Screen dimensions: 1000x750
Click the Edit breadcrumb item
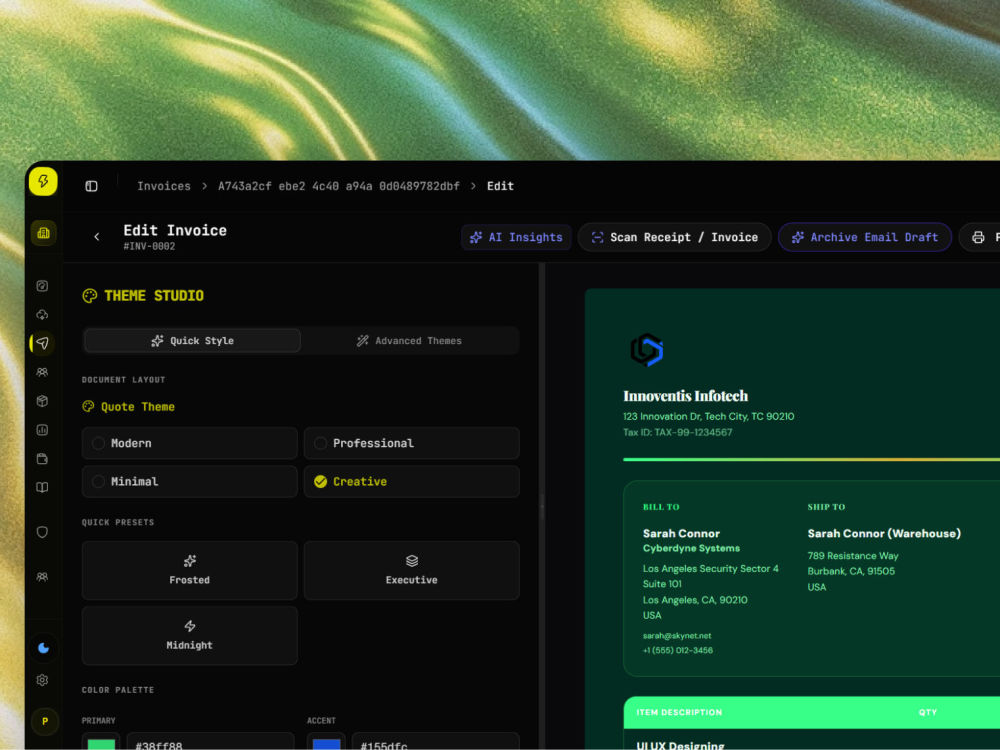coord(501,186)
